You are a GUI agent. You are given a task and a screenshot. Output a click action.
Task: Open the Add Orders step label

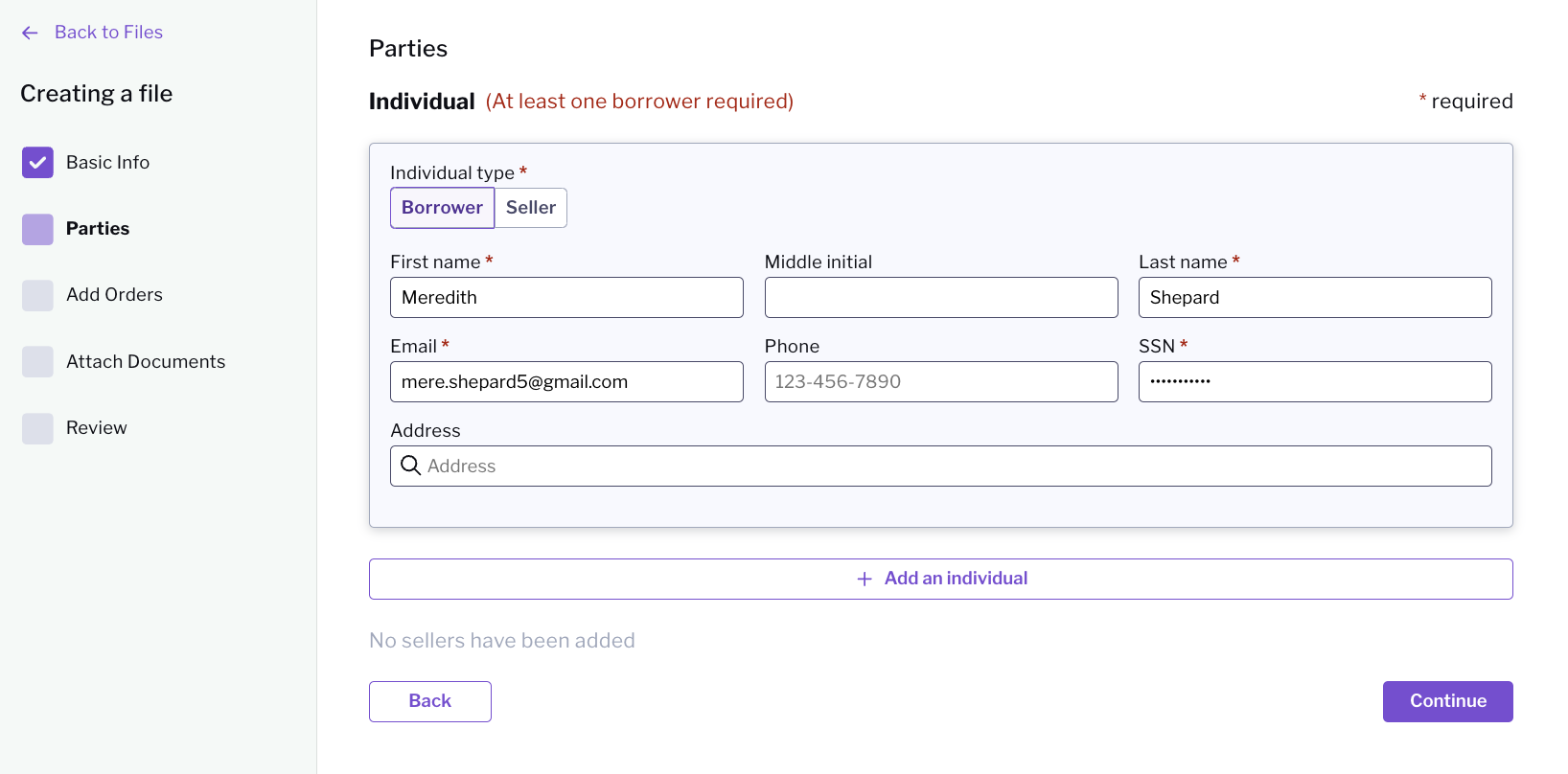(114, 295)
